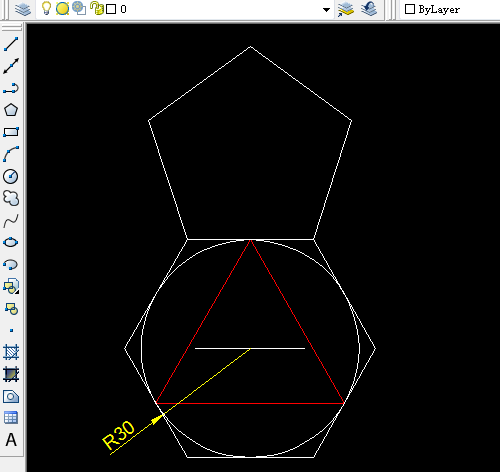Click the Layer Previous icon
Screen dimensions: 500x472
[x=369, y=9]
